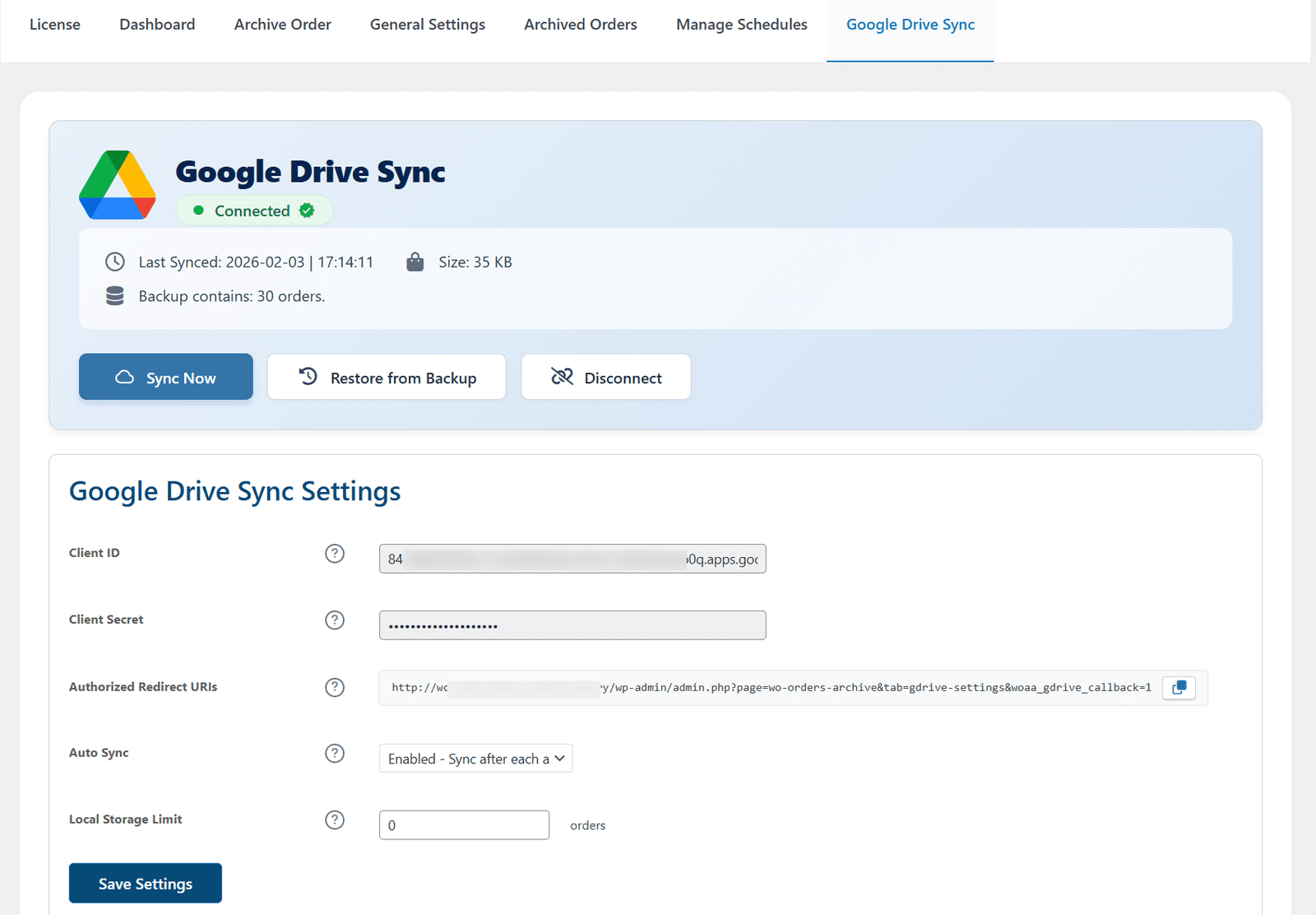Disconnect Google Drive account

(606, 377)
